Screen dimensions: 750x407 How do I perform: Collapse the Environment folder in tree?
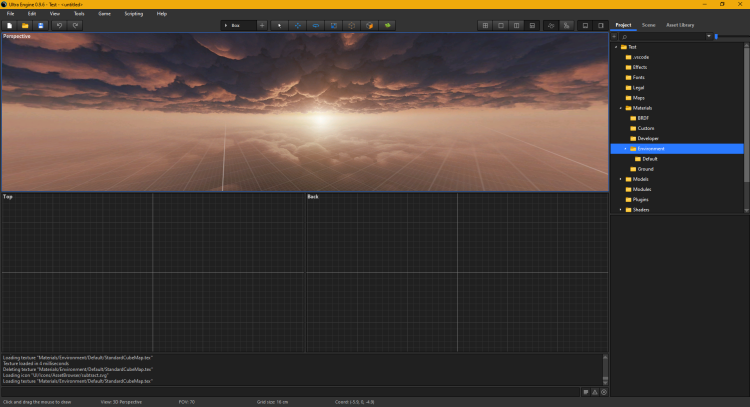point(625,148)
